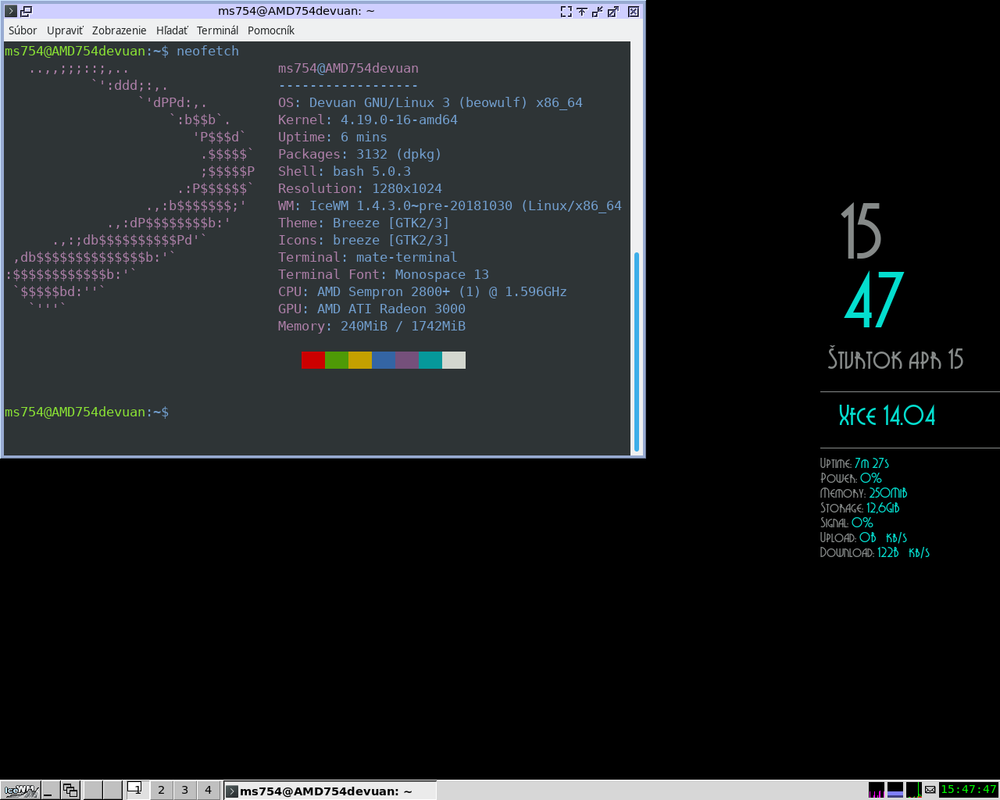Open the Upraviť menu
This screenshot has height=800, width=1000.
65,30
